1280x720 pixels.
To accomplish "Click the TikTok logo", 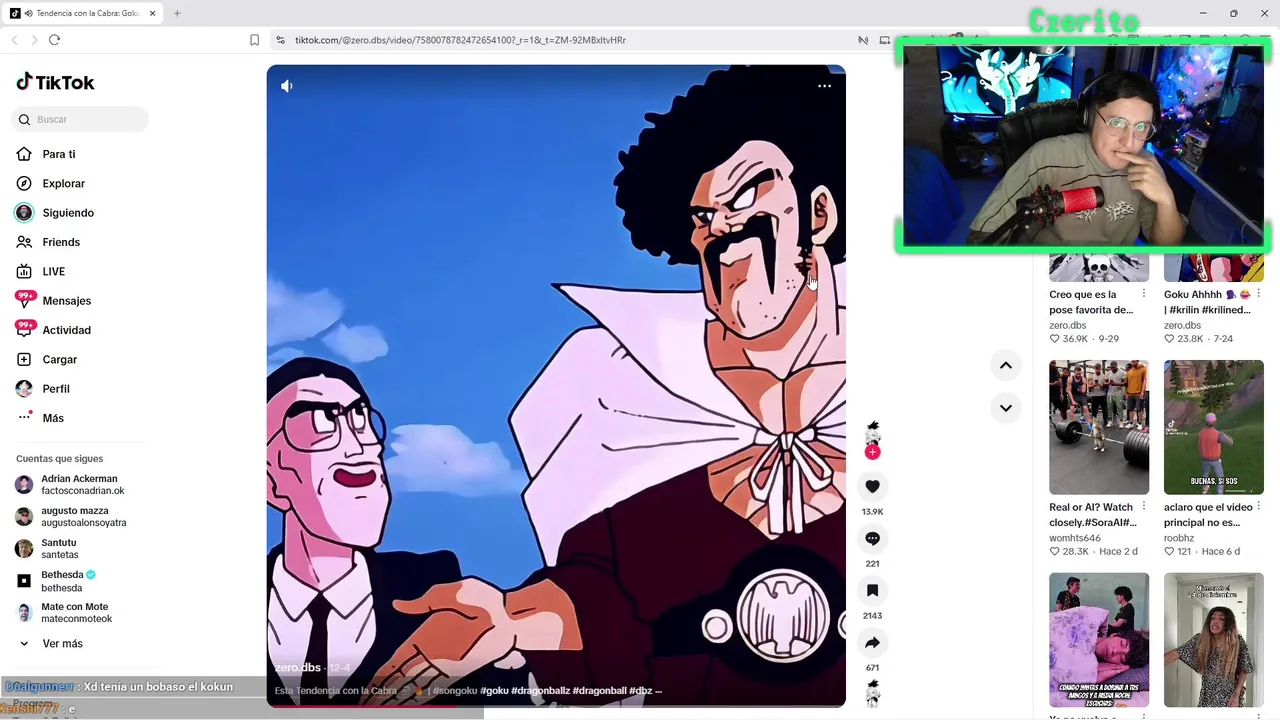I will click(56, 82).
